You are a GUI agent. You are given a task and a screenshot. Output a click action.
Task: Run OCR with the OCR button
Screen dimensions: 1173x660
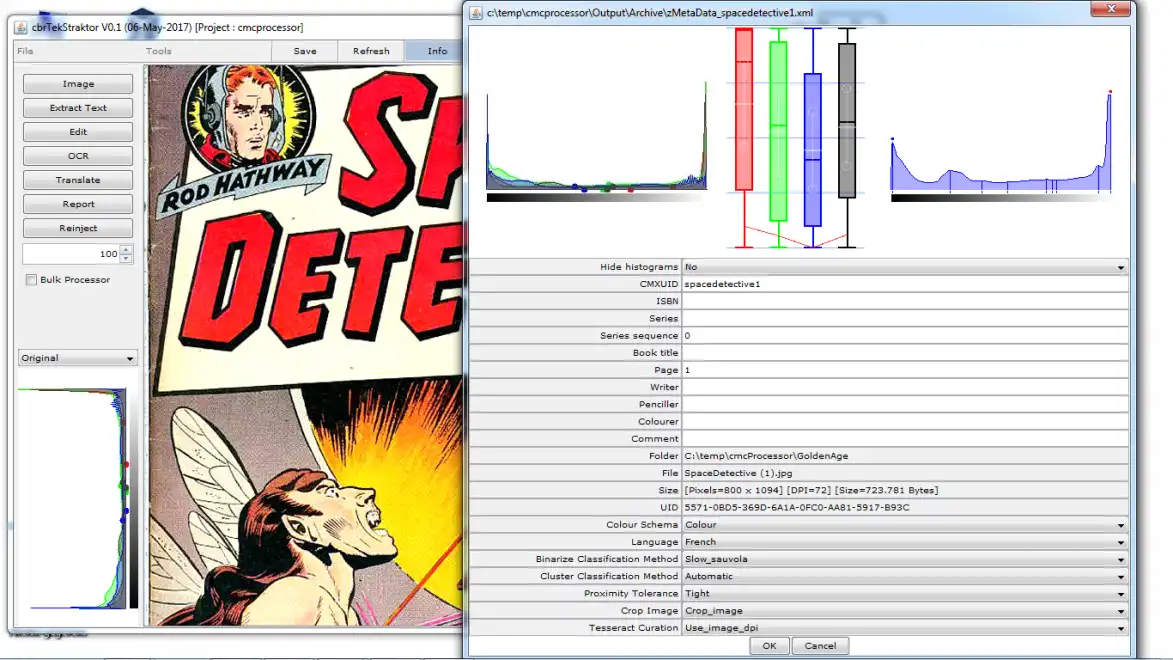(x=78, y=156)
